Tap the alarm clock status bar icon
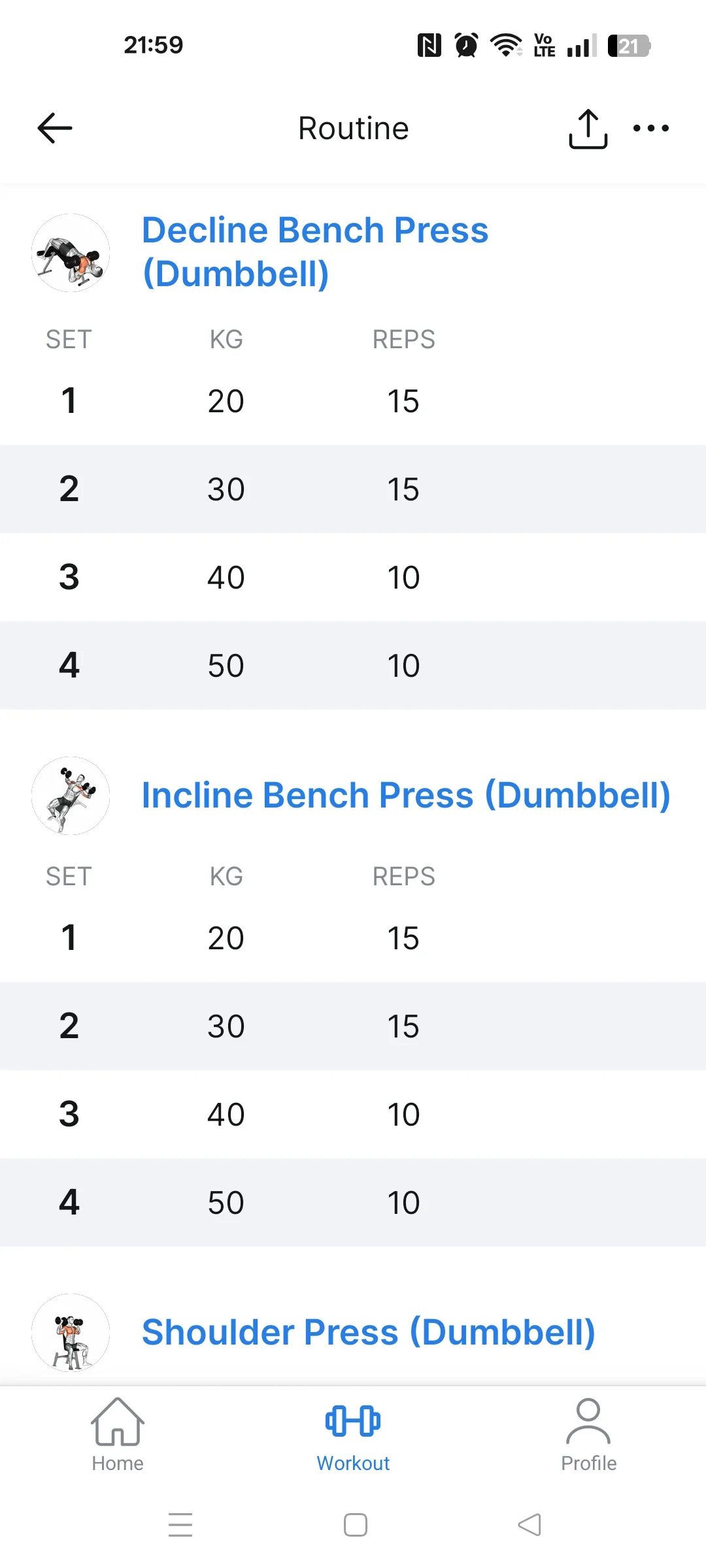 466,46
